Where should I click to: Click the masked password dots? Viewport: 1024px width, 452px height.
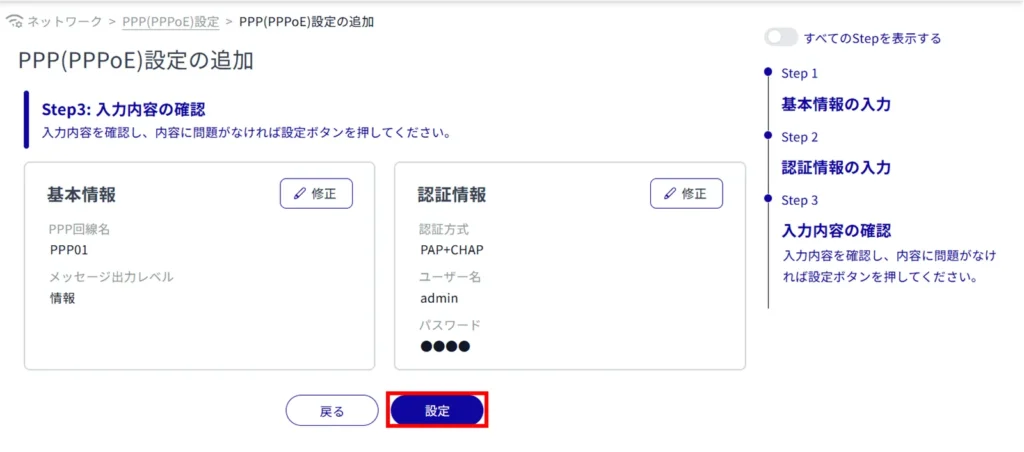pos(445,347)
